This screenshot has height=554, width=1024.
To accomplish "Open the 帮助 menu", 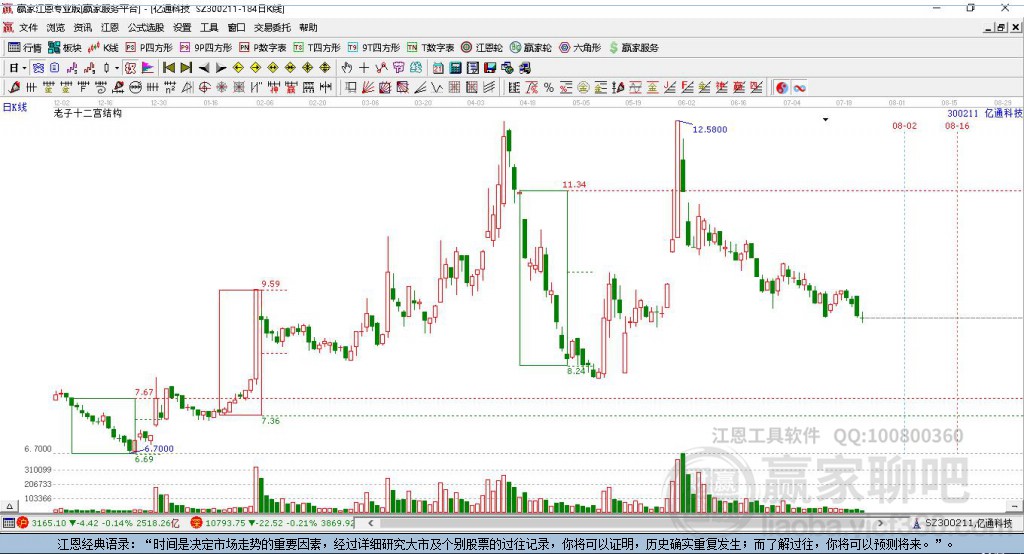I will (x=308, y=27).
